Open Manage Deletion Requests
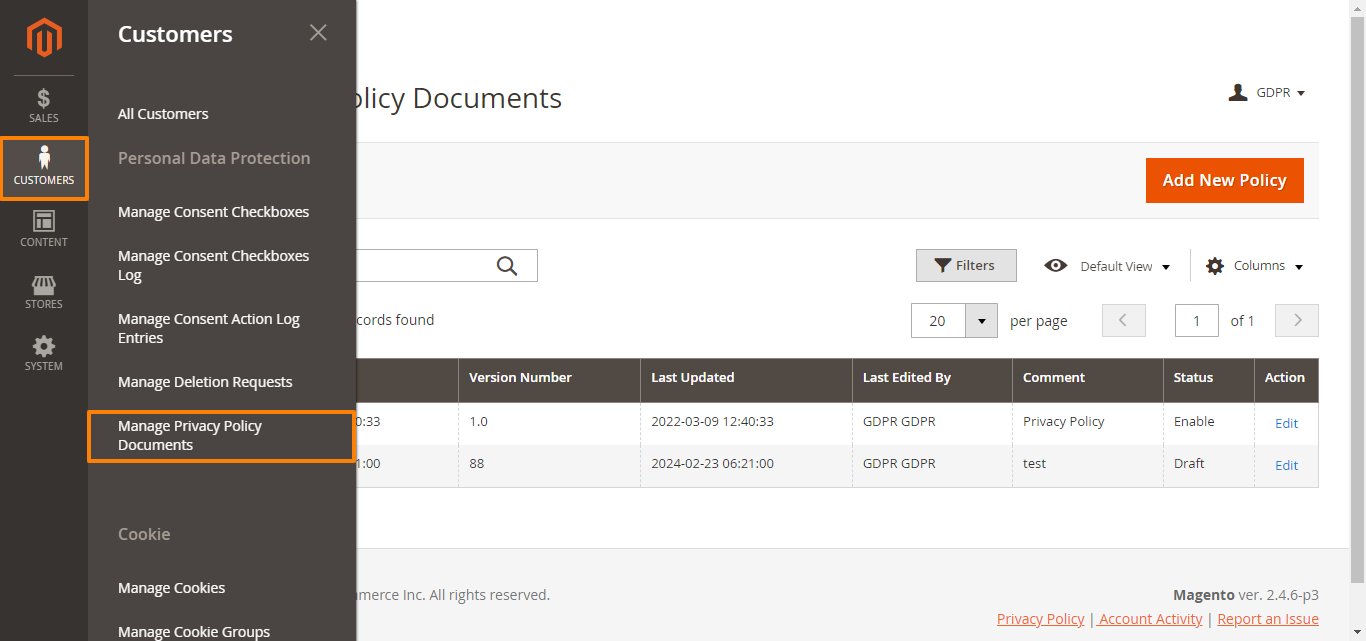1366x641 pixels. coord(205,382)
